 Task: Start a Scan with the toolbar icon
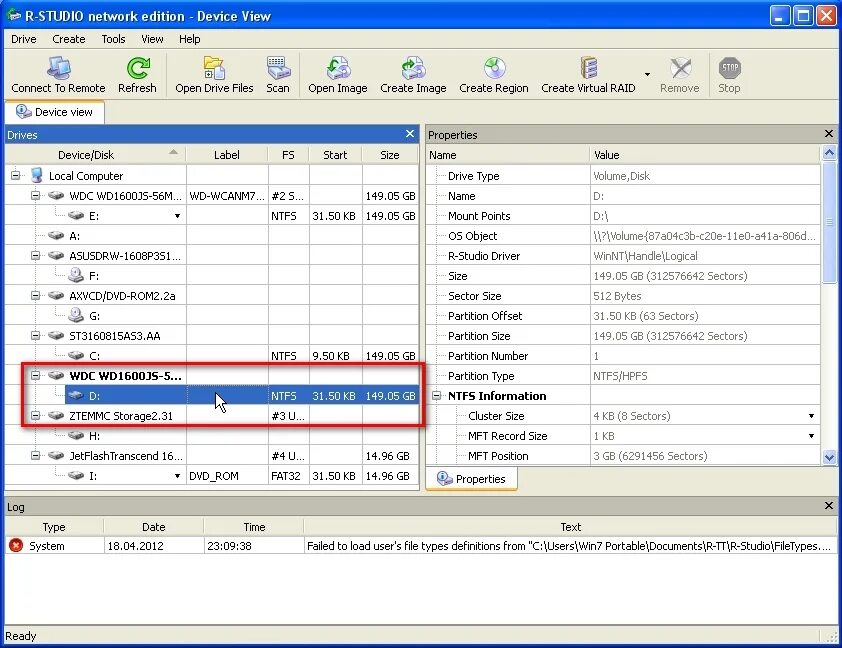point(278,68)
